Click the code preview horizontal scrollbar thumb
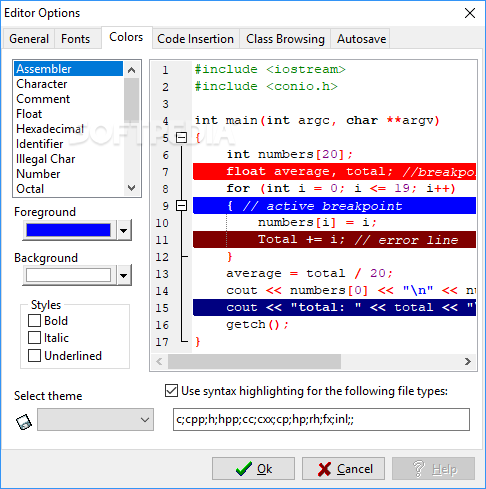 tap(254, 361)
